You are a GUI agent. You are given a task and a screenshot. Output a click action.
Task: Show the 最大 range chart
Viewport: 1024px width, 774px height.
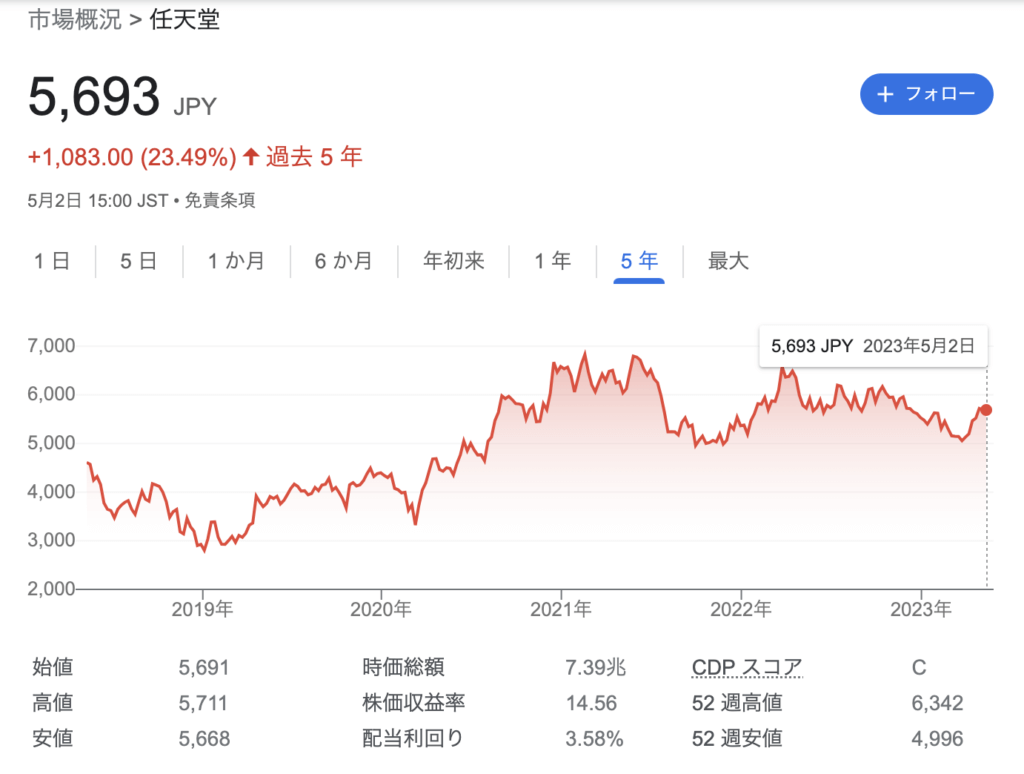728,261
